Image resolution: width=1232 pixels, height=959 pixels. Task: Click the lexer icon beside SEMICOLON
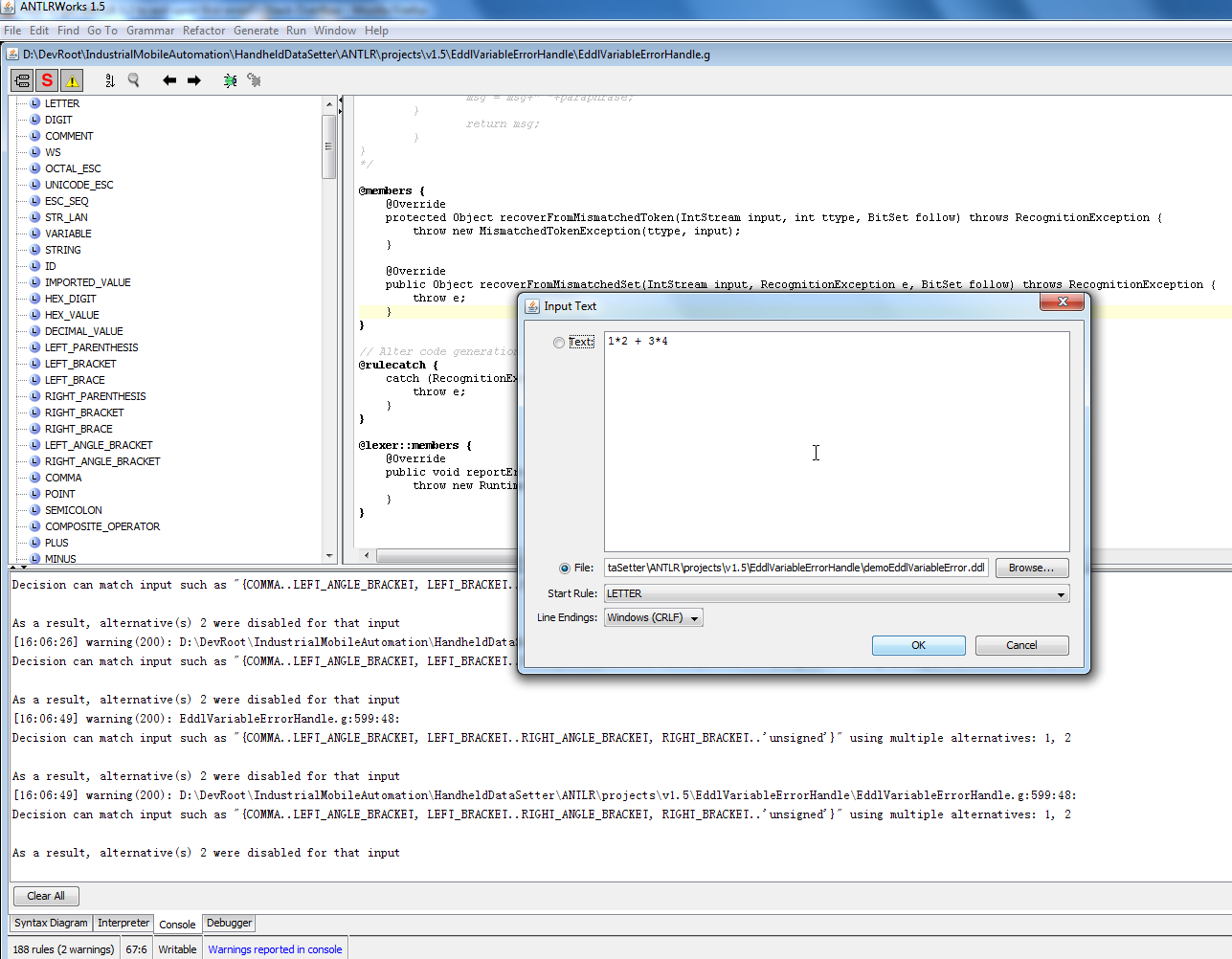pyautogui.click(x=35, y=510)
